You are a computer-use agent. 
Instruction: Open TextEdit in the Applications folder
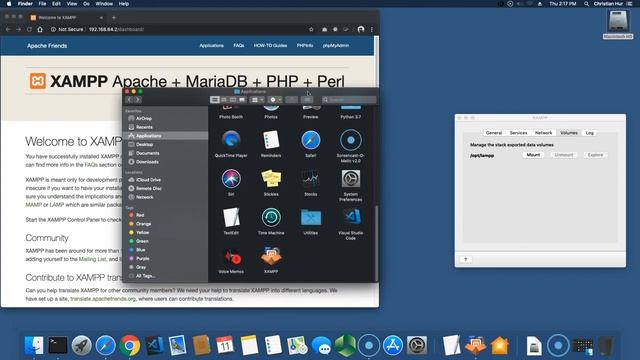[x=231, y=218]
